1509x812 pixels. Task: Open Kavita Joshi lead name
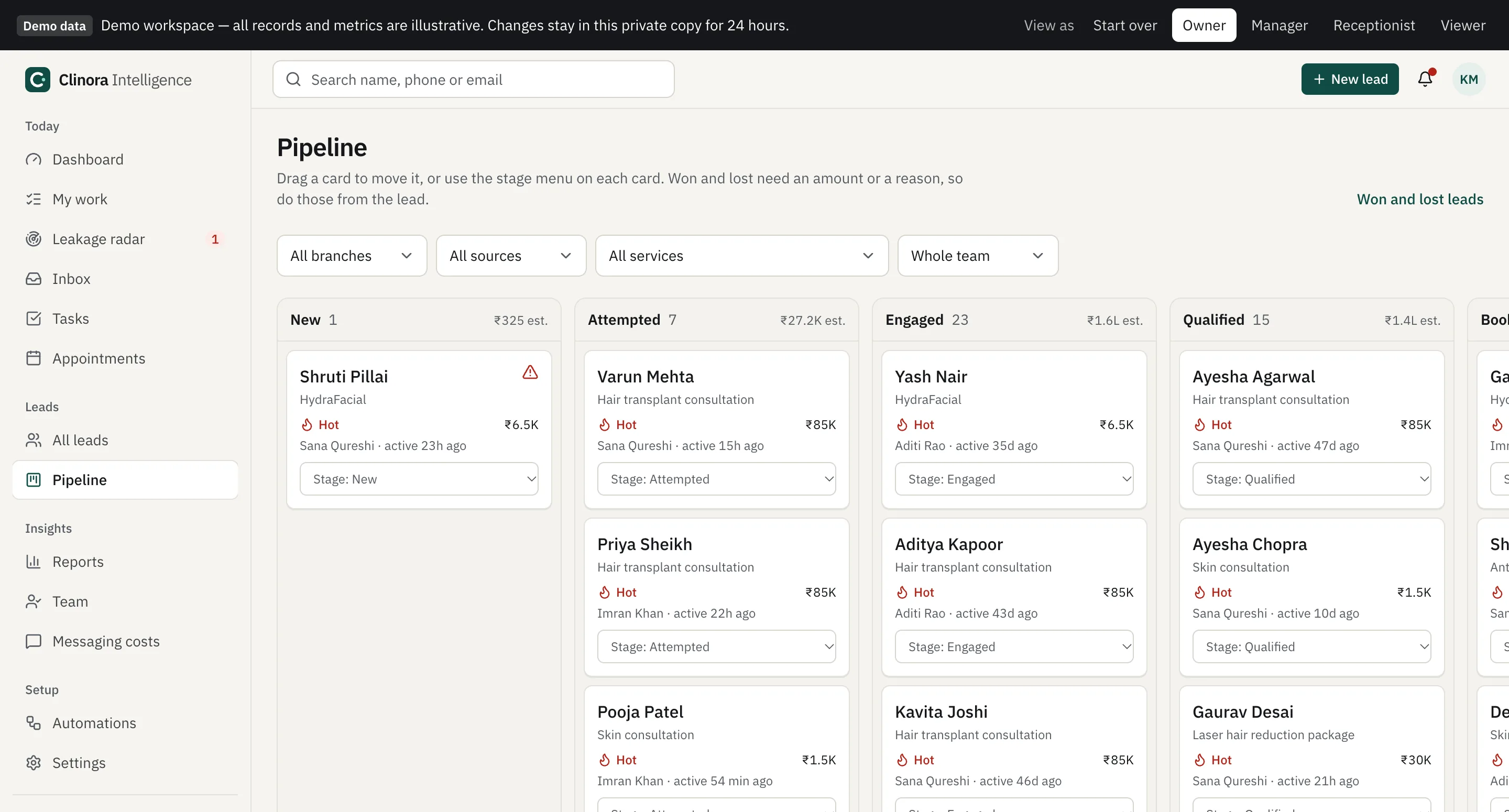point(941,712)
